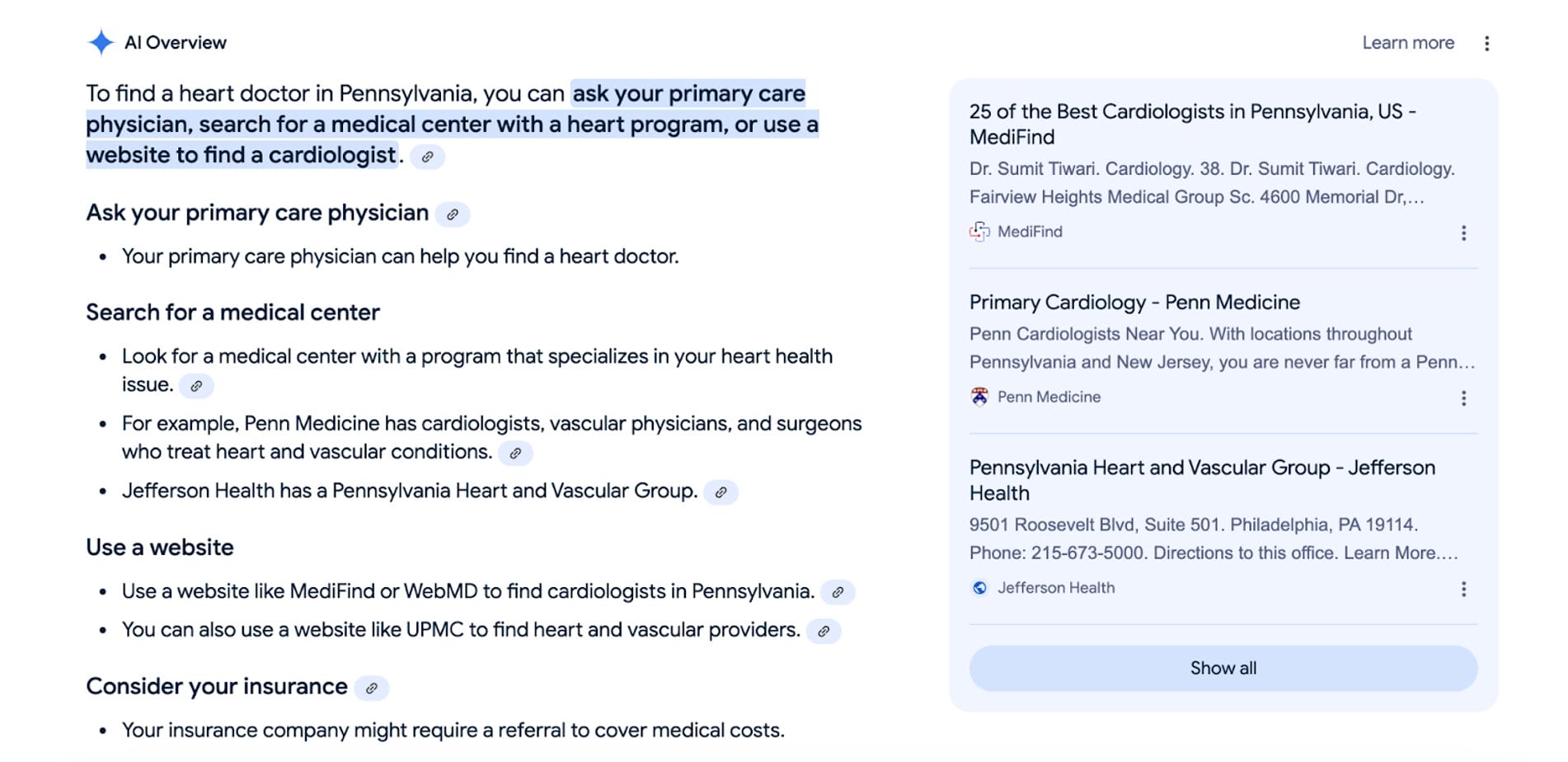Click the Jefferson Health site icon
This screenshot has width=1568, height=762.
pyautogui.click(x=979, y=587)
